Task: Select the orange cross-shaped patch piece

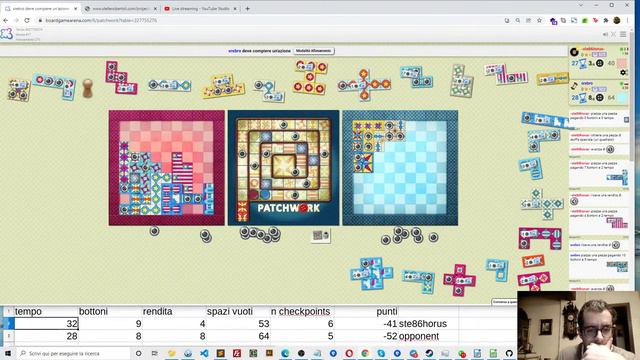Action: [x=364, y=84]
